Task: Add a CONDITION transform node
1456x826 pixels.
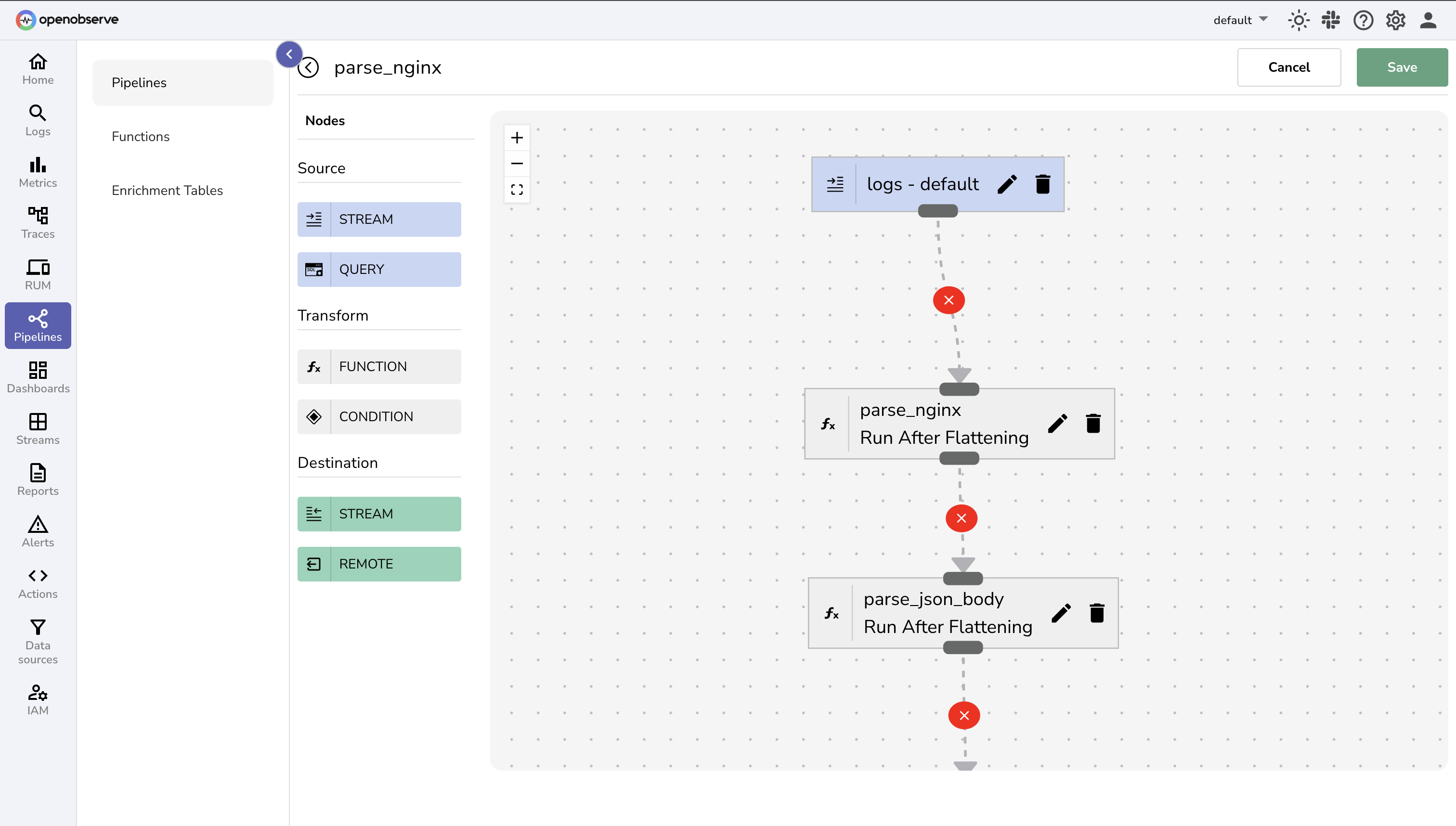Action: click(x=378, y=416)
